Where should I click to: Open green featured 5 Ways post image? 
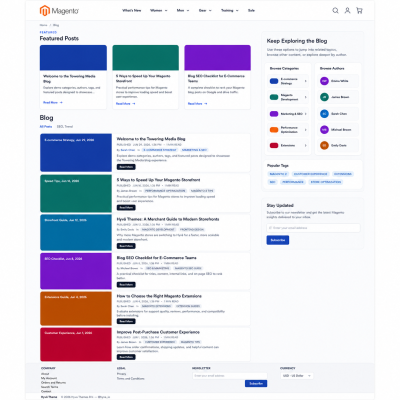[146, 58]
